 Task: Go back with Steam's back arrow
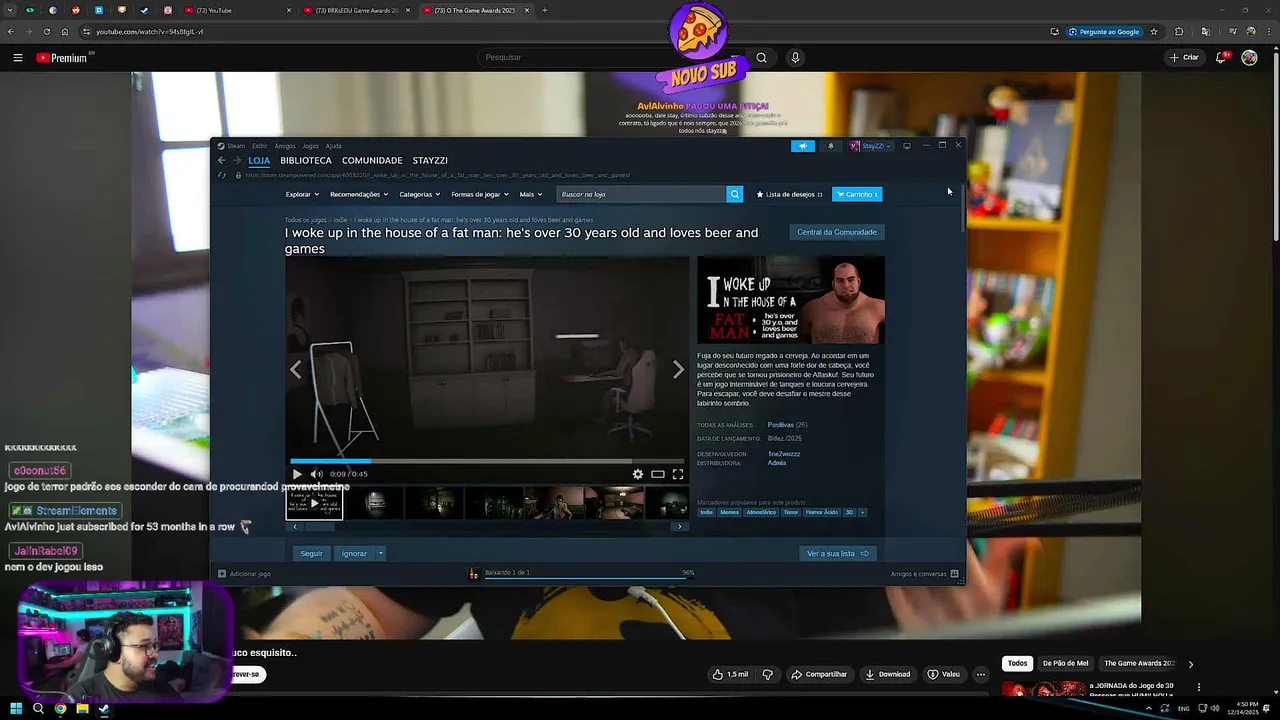point(222,160)
